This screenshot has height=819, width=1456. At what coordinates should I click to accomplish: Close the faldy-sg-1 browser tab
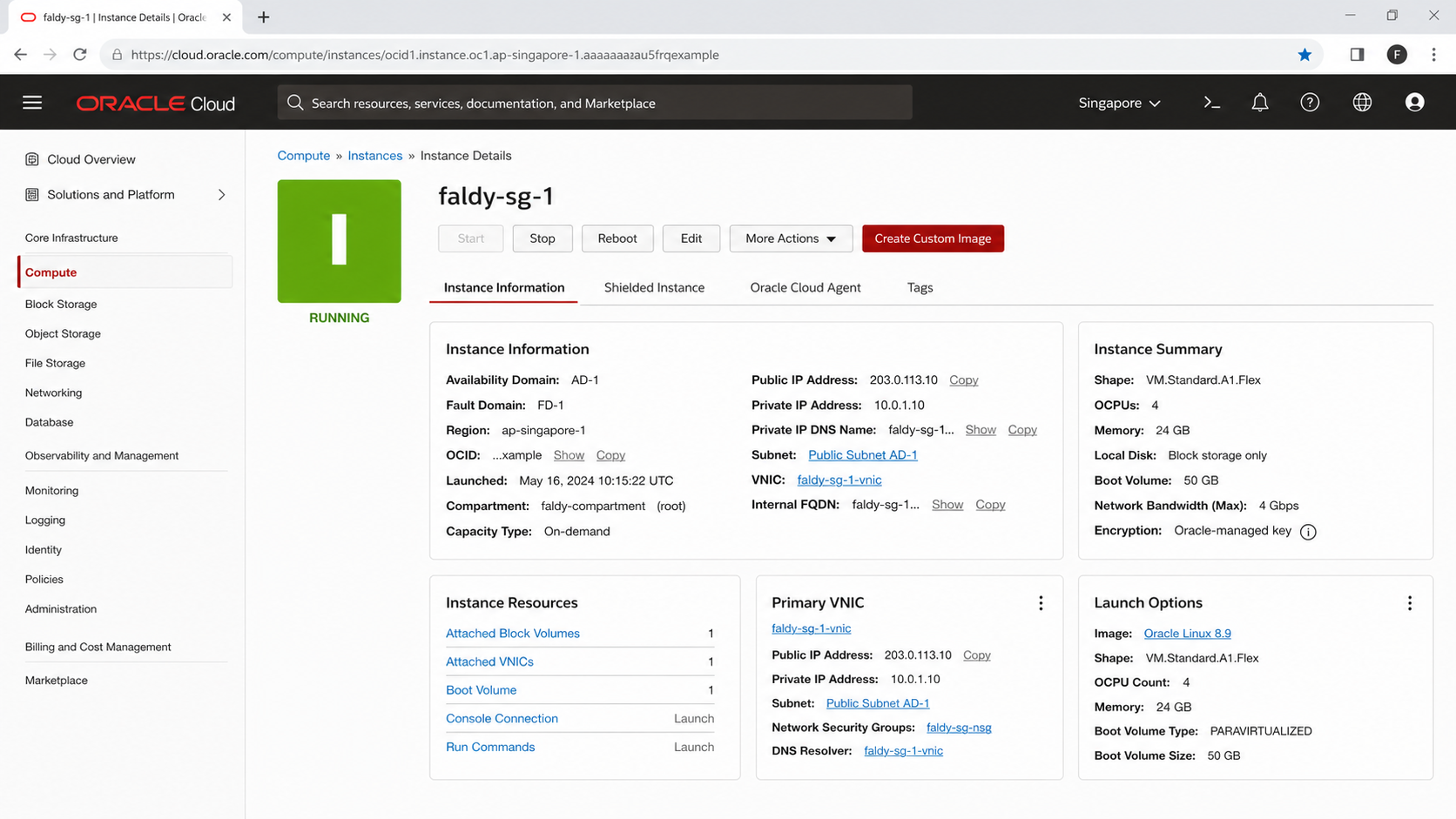coord(226,17)
